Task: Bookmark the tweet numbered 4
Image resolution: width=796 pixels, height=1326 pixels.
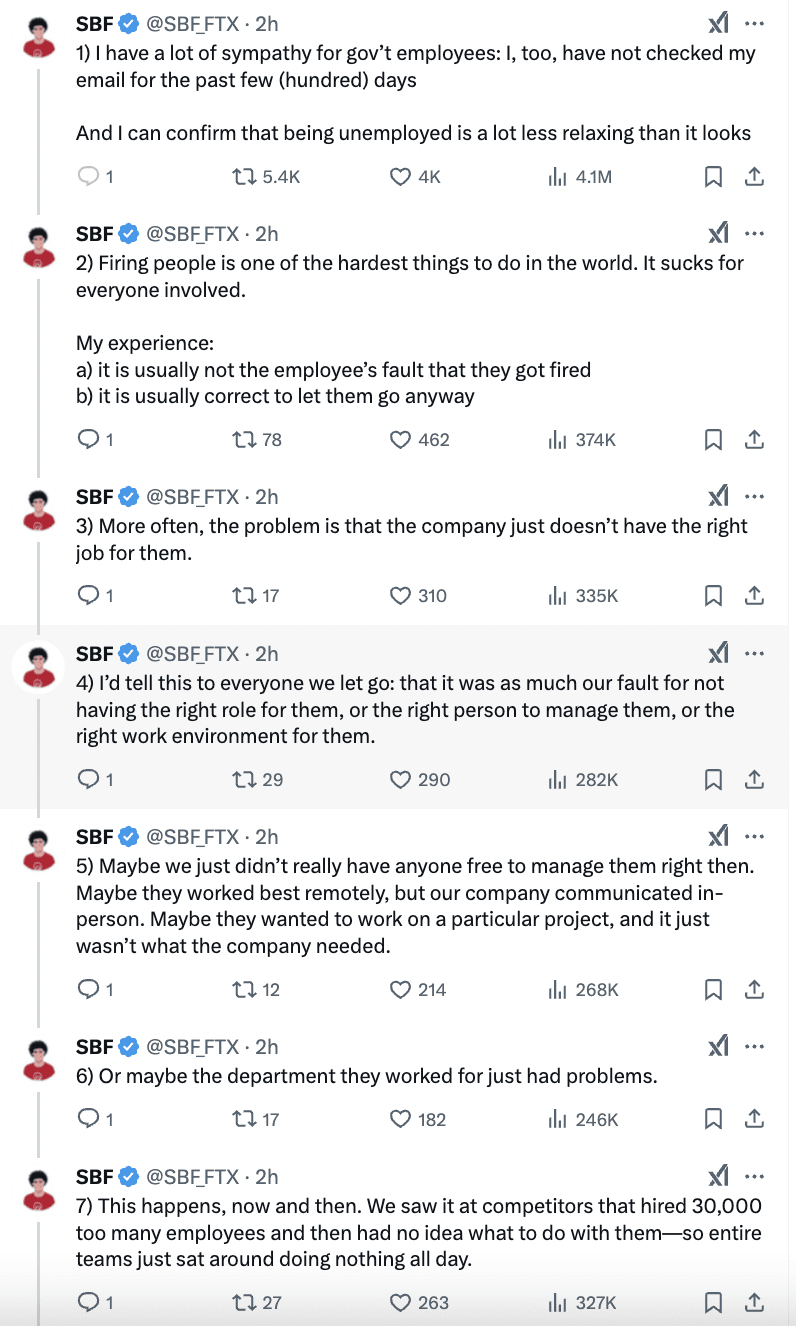Action: click(712, 779)
